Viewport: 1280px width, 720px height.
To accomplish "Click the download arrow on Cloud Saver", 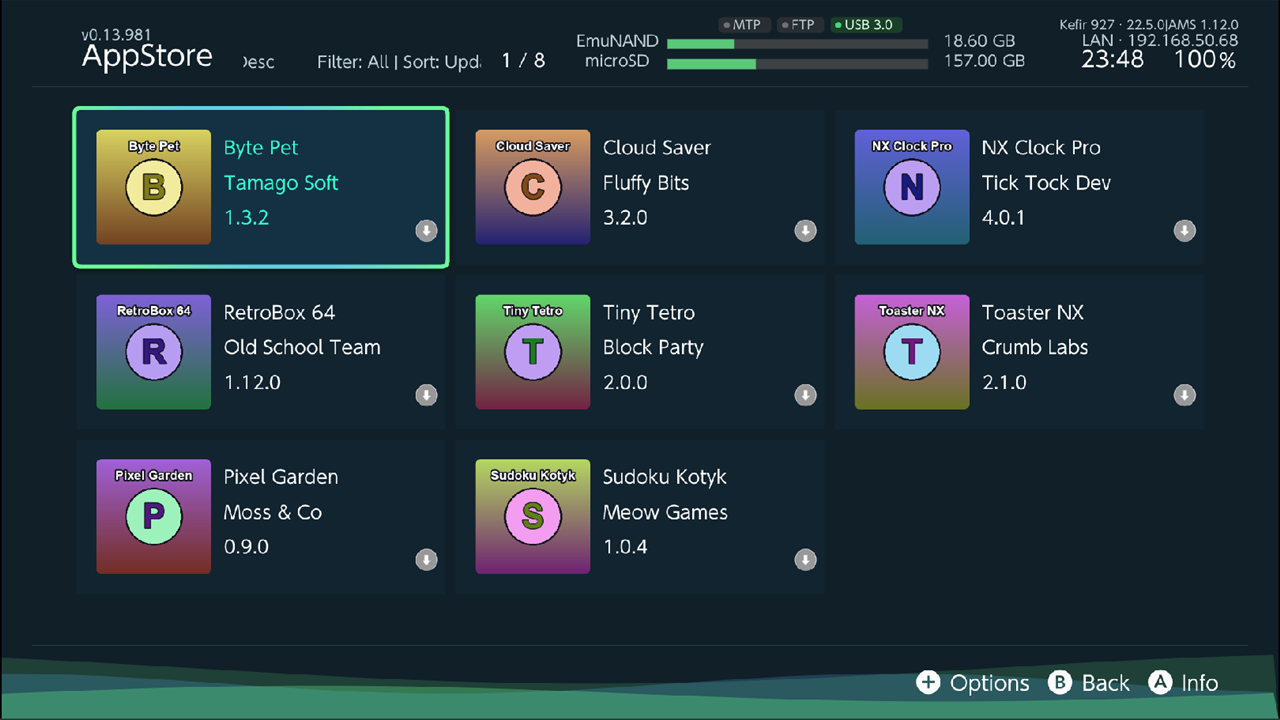I will pyautogui.click(x=805, y=231).
